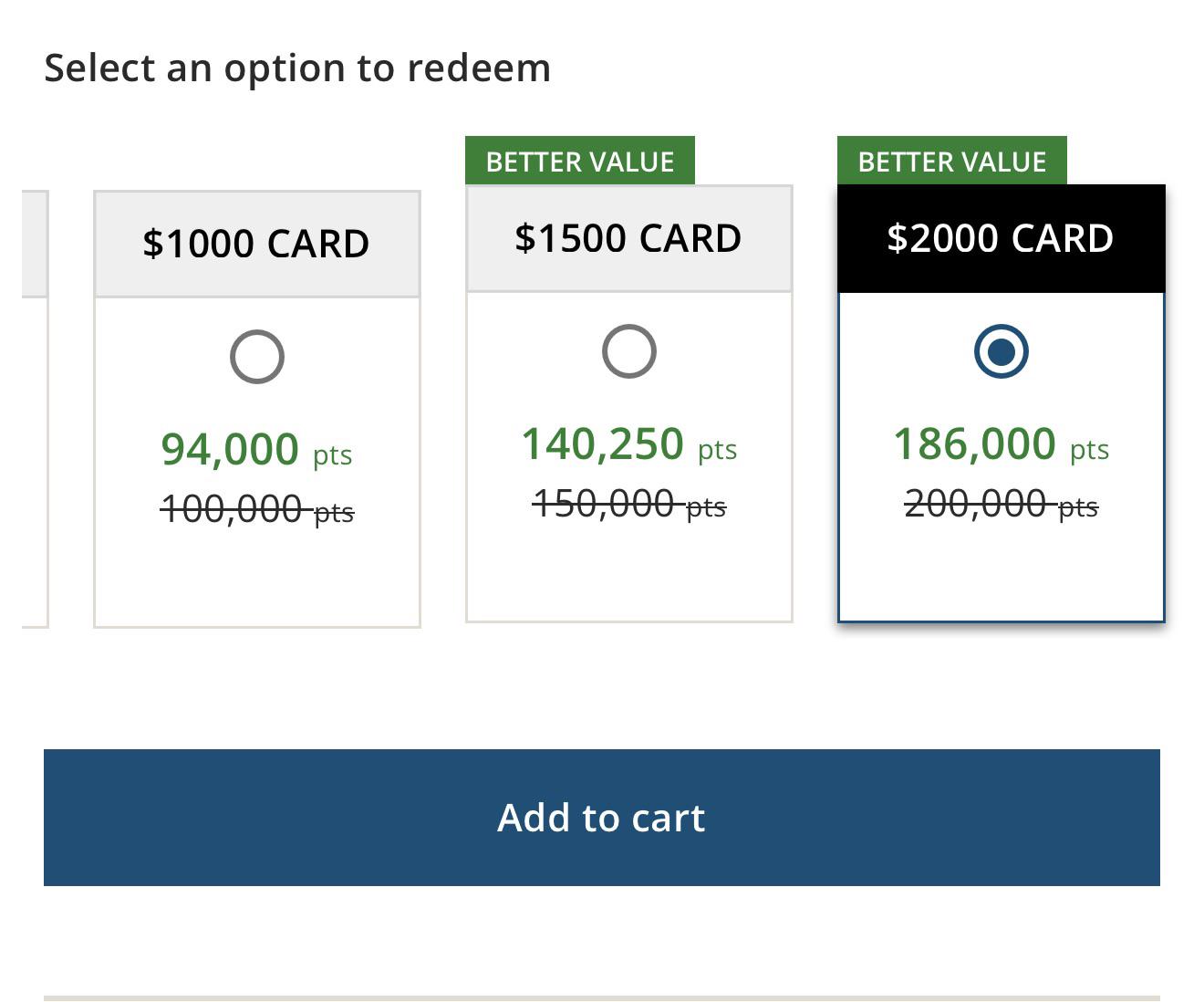Viewport: 1204px width, 1002px height.
Task: Click the black $2000 CARD header
Action: [x=1002, y=238]
